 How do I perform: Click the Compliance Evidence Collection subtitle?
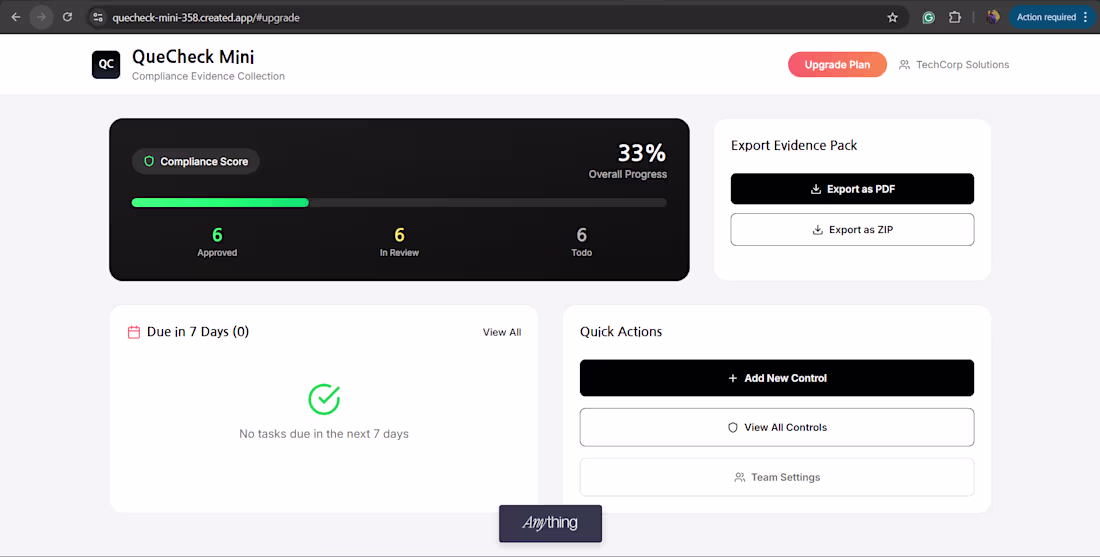coord(208,76)
